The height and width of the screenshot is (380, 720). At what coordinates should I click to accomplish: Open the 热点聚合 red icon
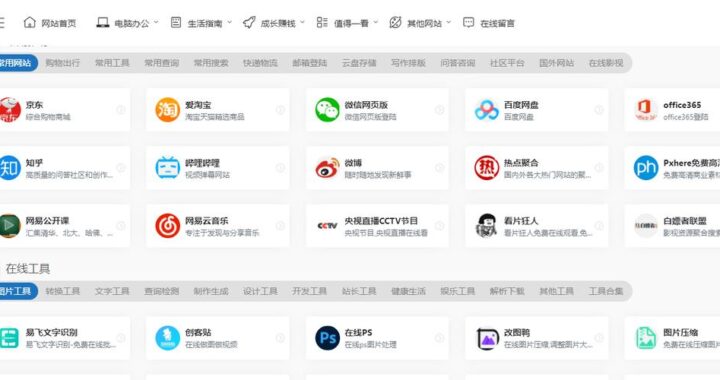pos(486,168)
